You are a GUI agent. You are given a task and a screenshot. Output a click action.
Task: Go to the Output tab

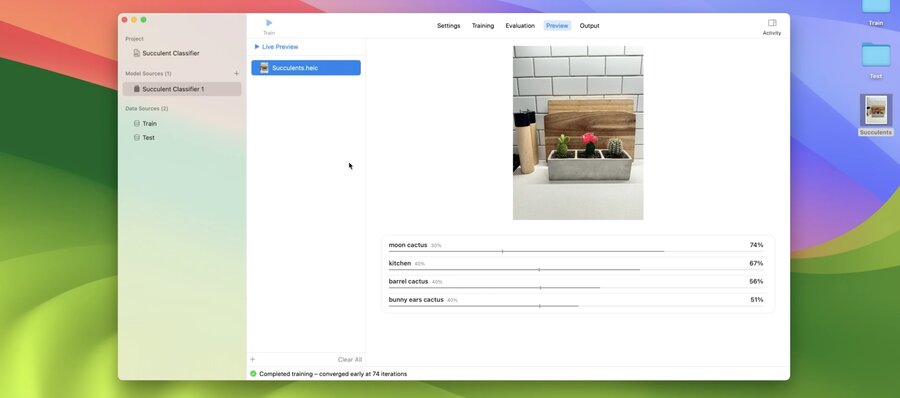click(x=589, y=26)
